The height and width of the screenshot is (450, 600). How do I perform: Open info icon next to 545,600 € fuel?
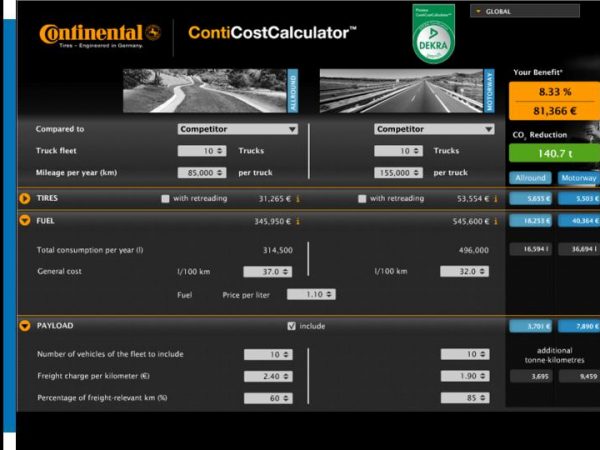[496, 221]
